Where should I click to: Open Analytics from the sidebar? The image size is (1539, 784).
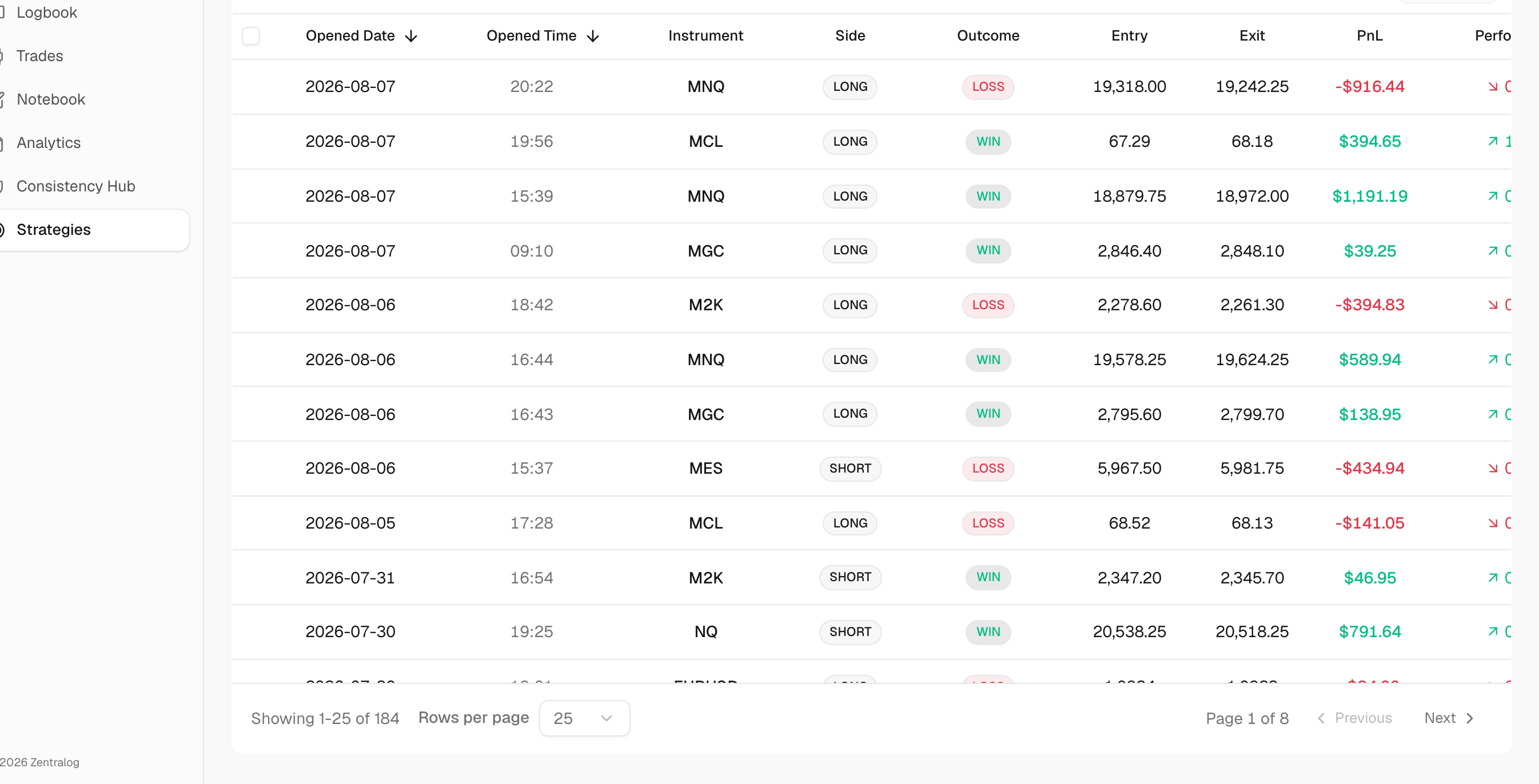point(49,143)
